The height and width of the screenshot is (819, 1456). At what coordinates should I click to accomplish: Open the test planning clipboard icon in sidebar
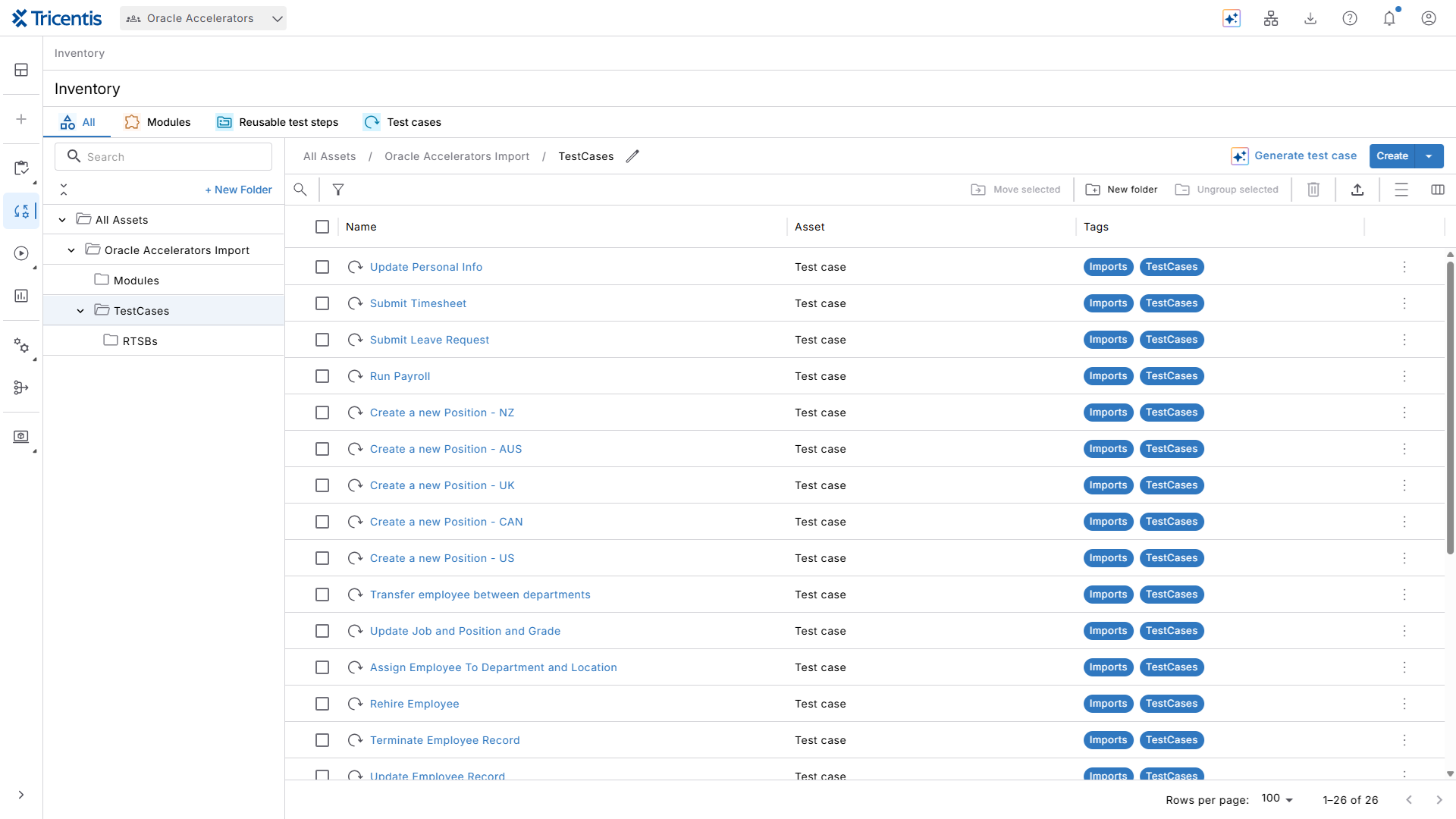click(x=21, y=168)
